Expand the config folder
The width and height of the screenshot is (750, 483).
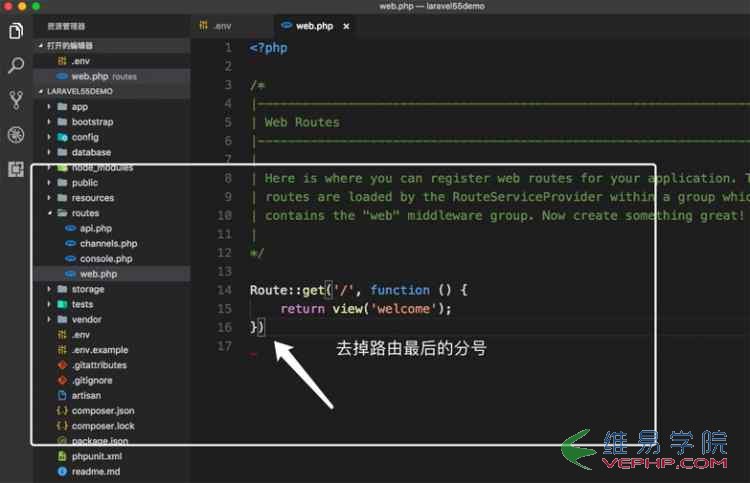tap(49, 137)
